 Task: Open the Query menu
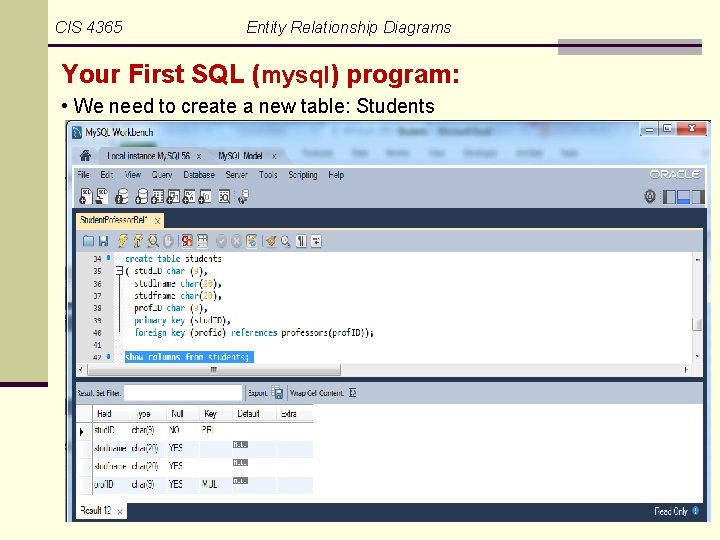coord(162,175)
